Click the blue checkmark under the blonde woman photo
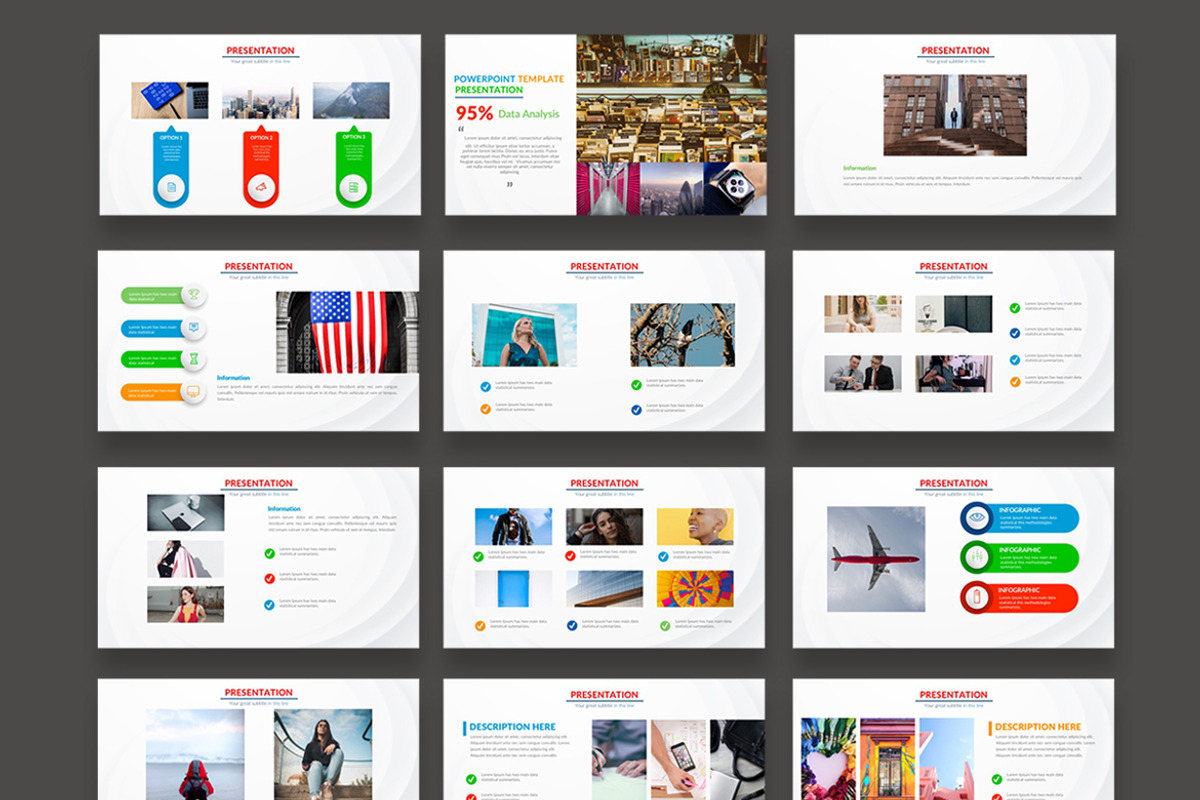The width and height of the screenshot is (1200, 800). pyautogui.click(x=485, y=386)
